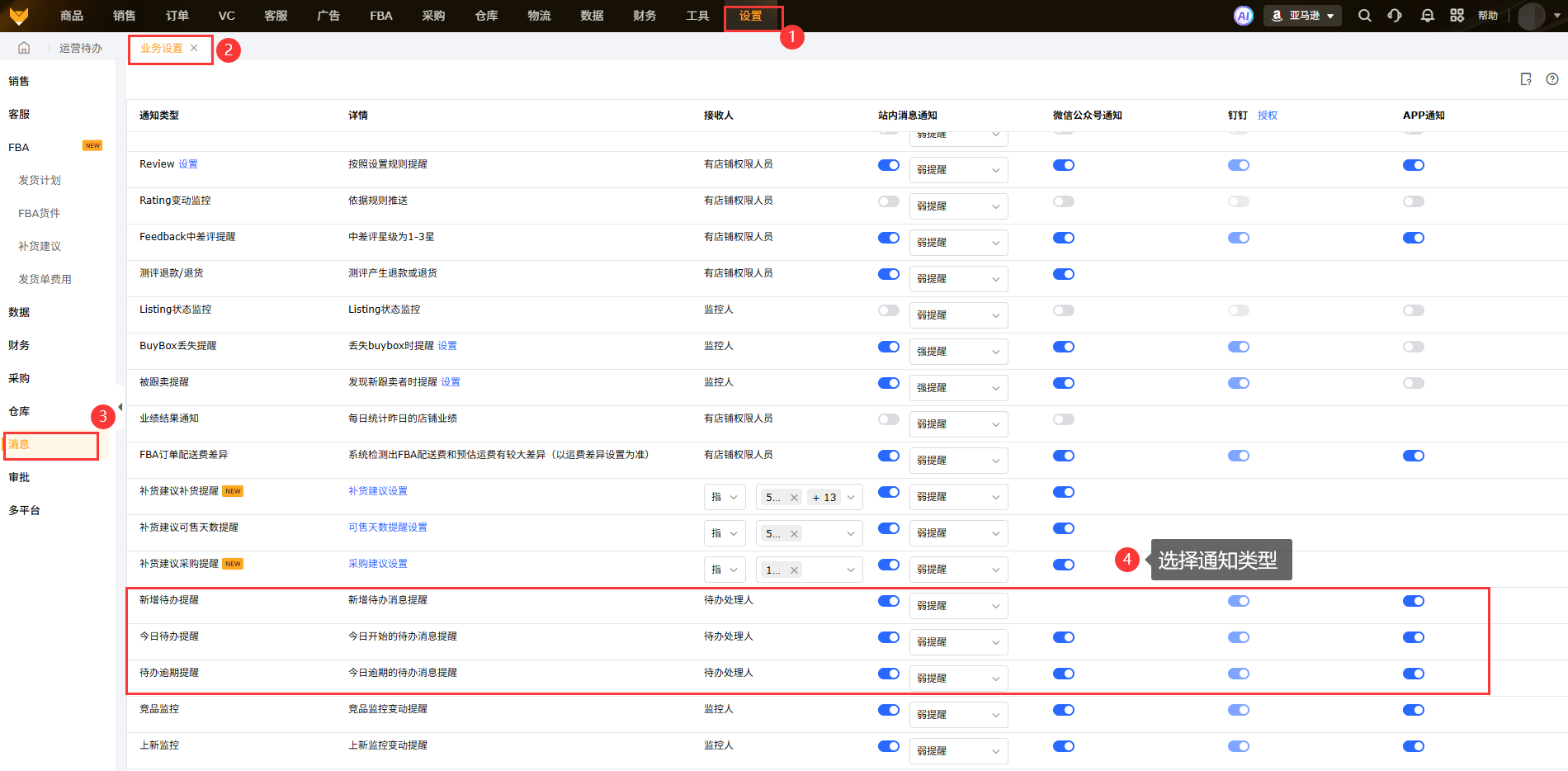Enable 站内消息通知 for Rating变动监控
This screenshot has width=1568, height=771.
tap(889, 201)
